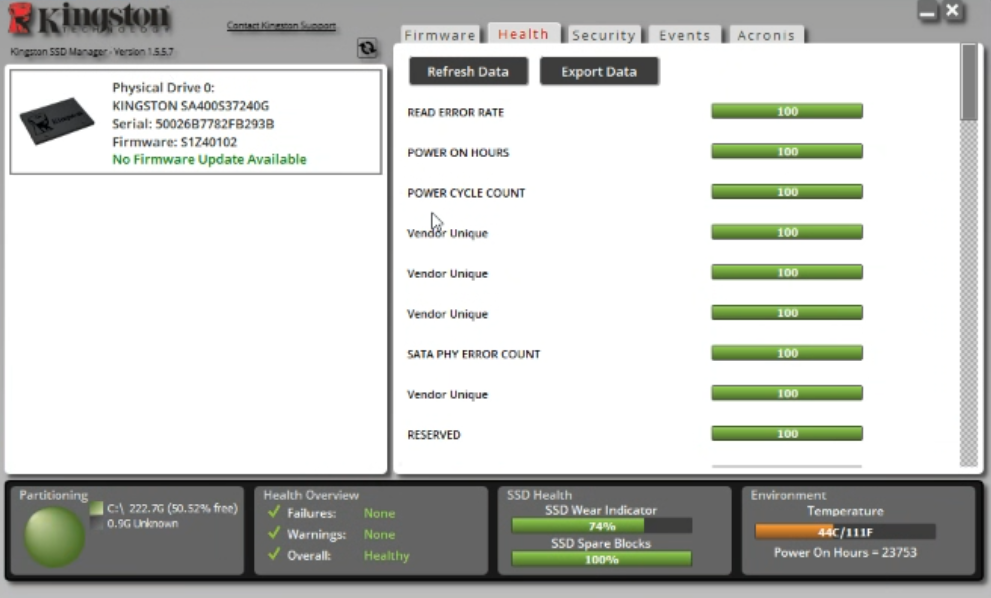Click the Kingston logo

point(89,18)
